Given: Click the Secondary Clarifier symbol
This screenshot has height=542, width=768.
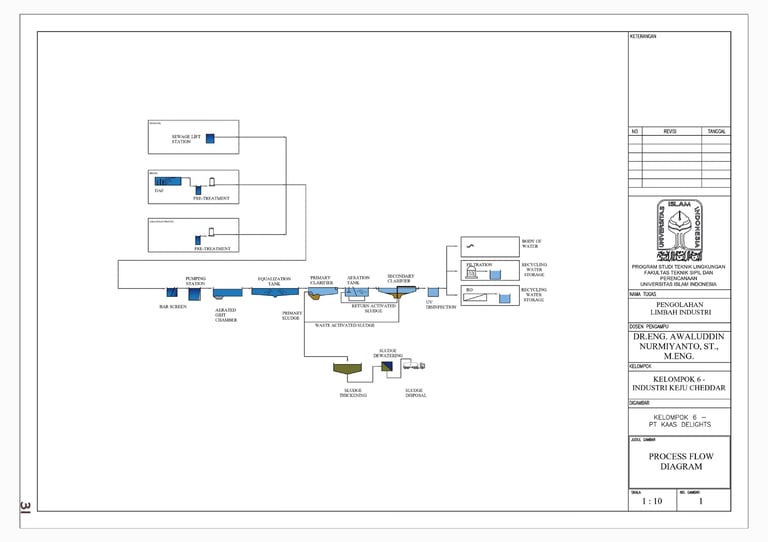Looking at the screenshot, I should coord(397,292).
